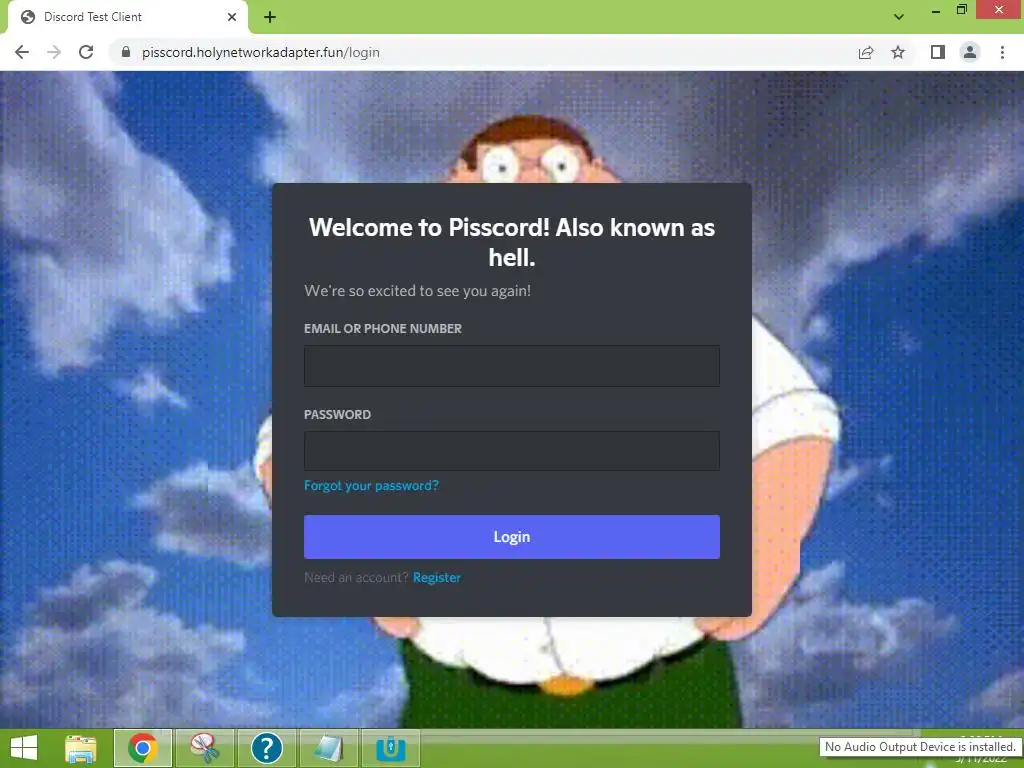Reload the Pisscord login page

point(86,52)
